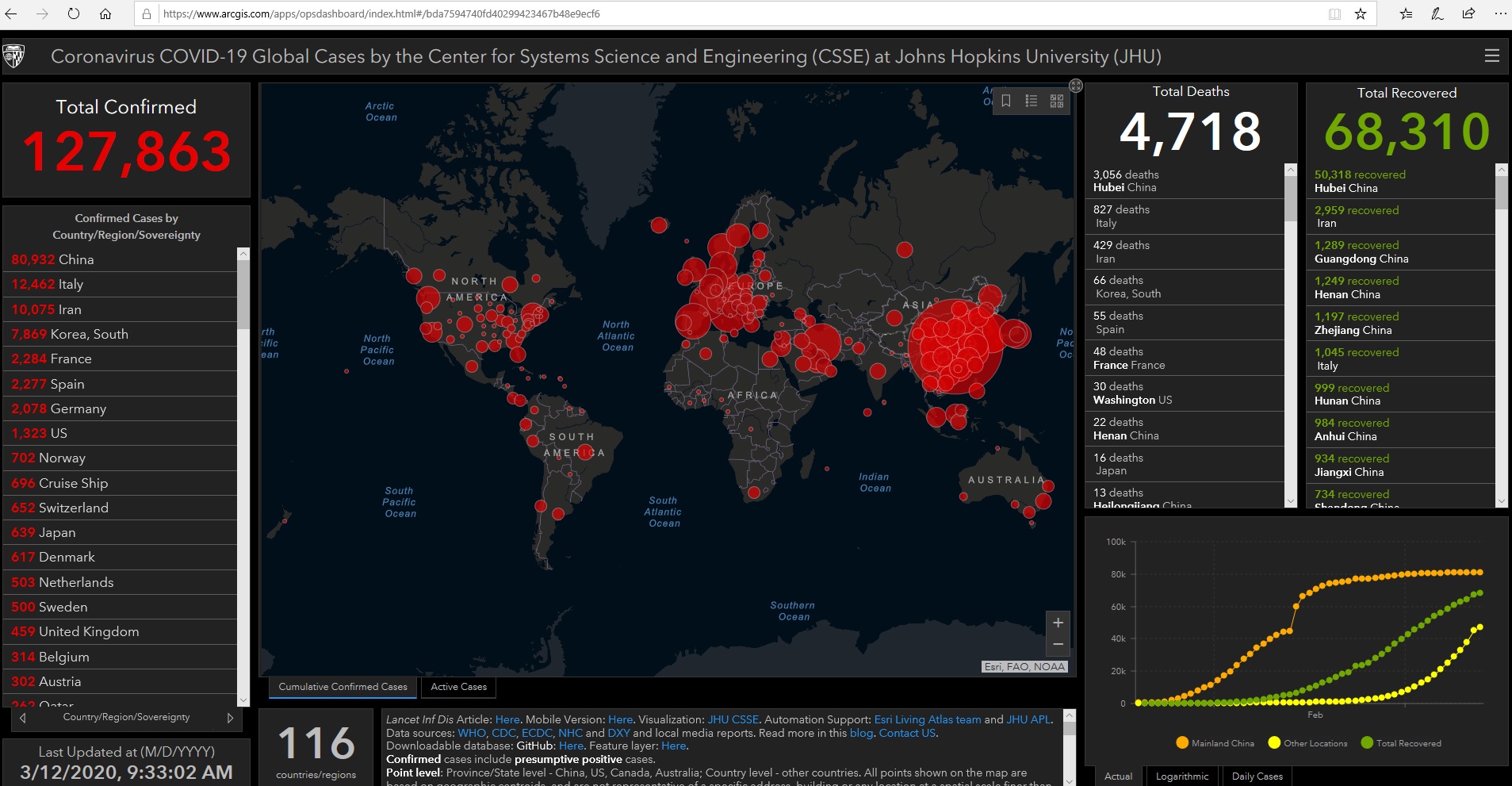Open the dashboard hamburger menu

click(1492, 56)
